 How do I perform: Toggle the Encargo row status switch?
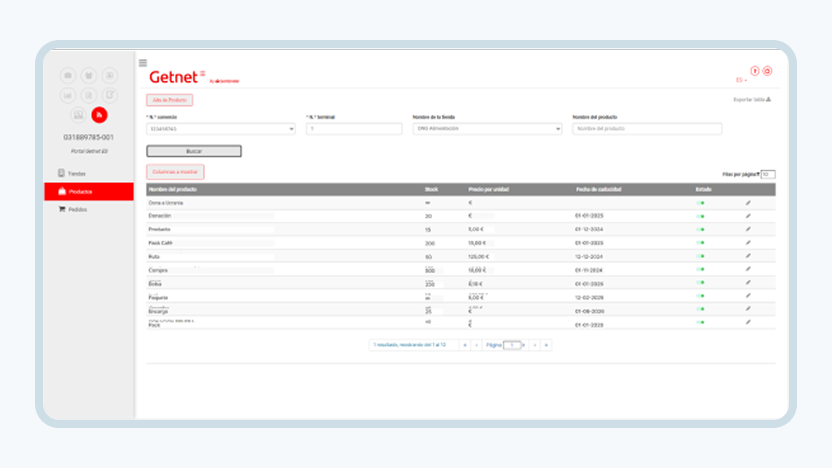pyautogui.click(x=700, y=309)
